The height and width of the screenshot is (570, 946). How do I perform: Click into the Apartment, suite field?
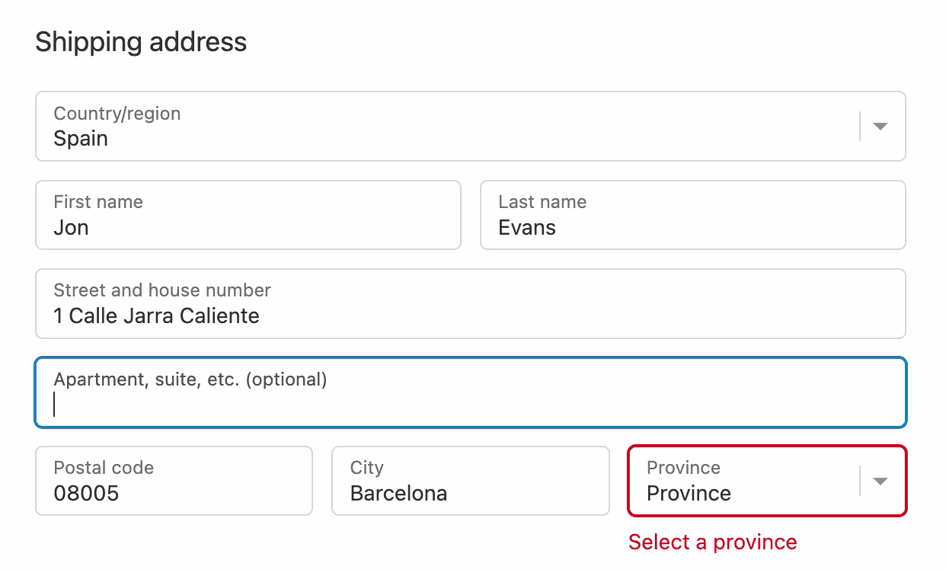click(x=471, y=393)
